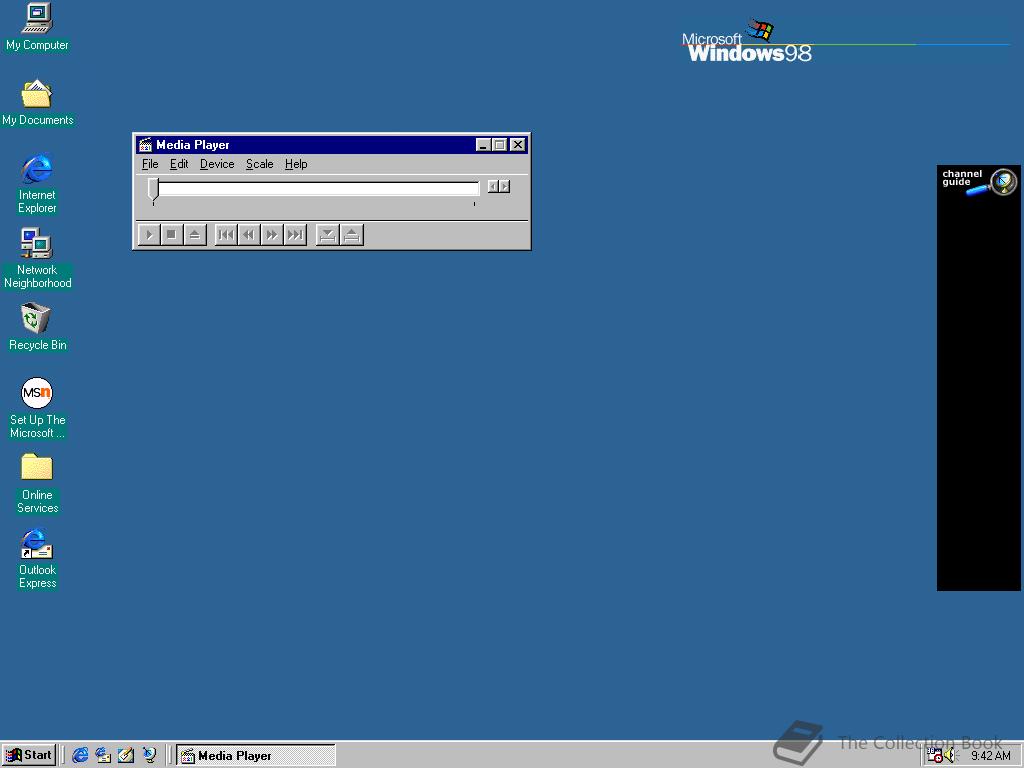
Task: Click the volume speaker tray icon
Action: [949, 756]
